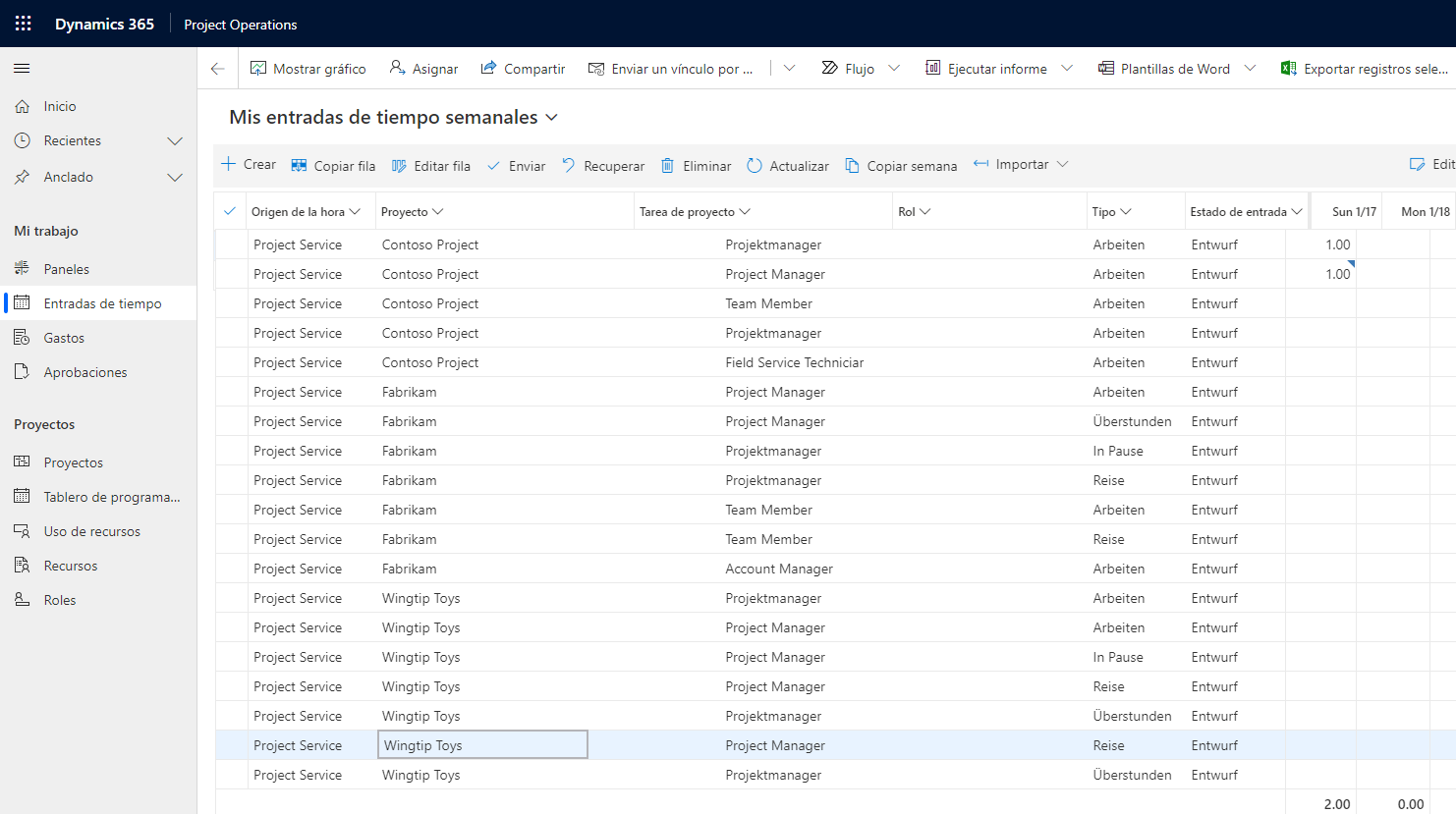Viewport: 1456px width, 814px height.
Task: Open Proyectos in the sidebar list
Action: (98, 462)
